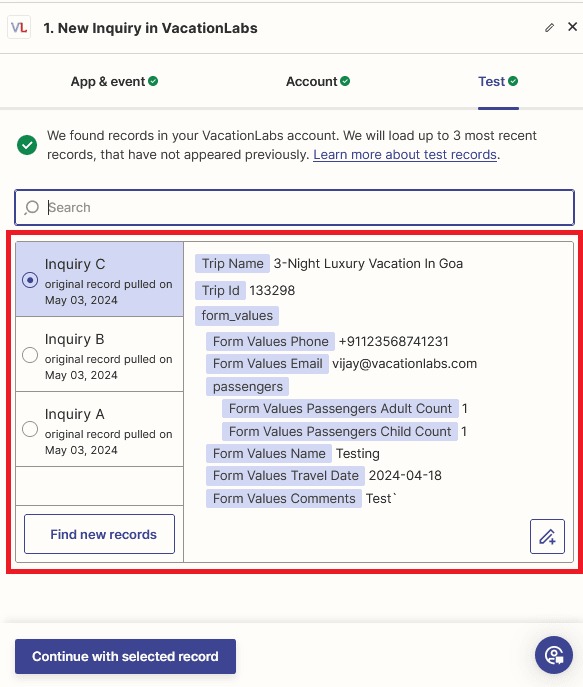Open the Test tab
The height and width of the screenshot is (687, 583).
[498, 81]
